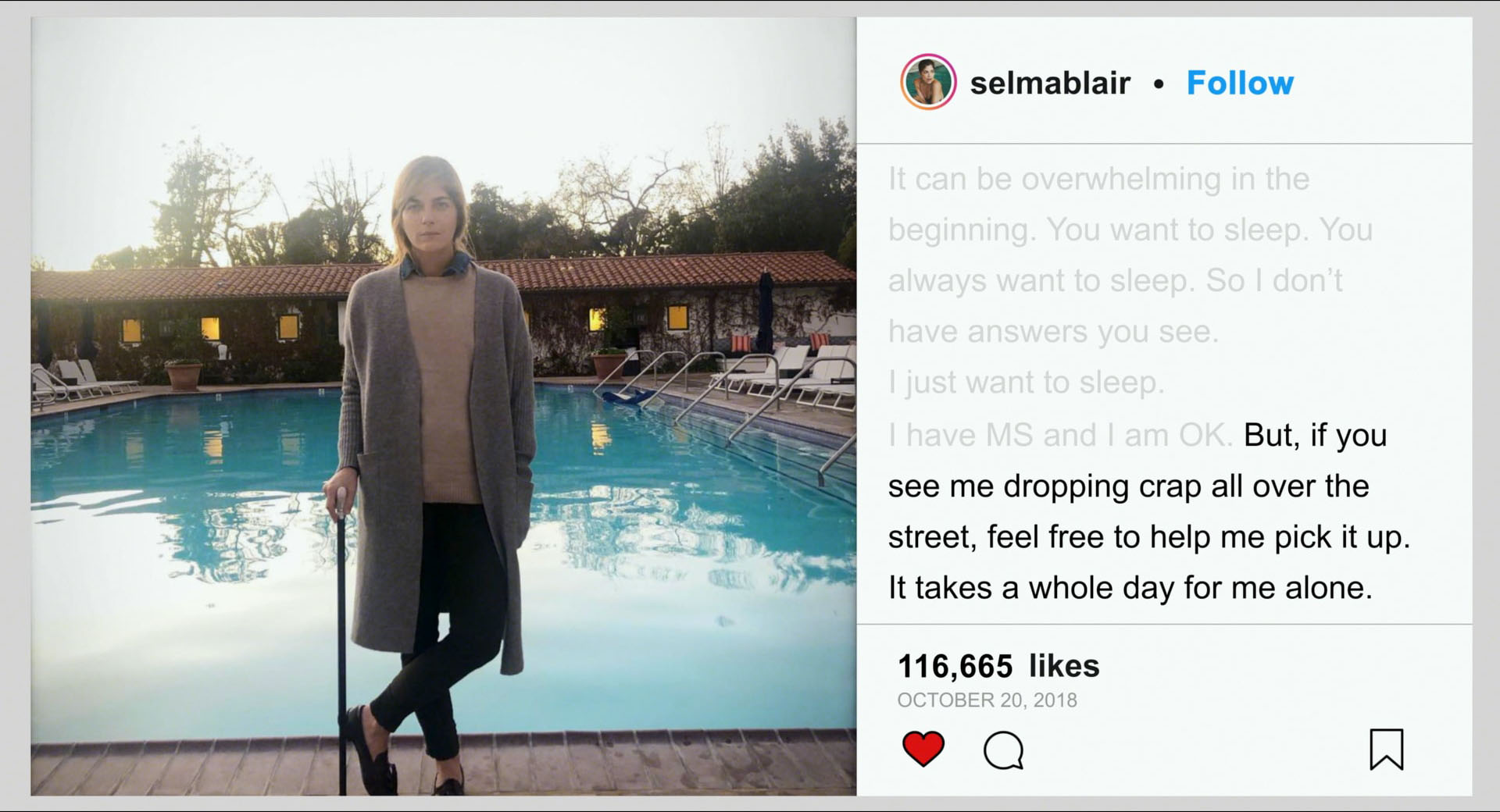This screenshot has width=1500, height=812.
Task: Click the terracotta planter beside the pool
Action: tap(184, 375)
